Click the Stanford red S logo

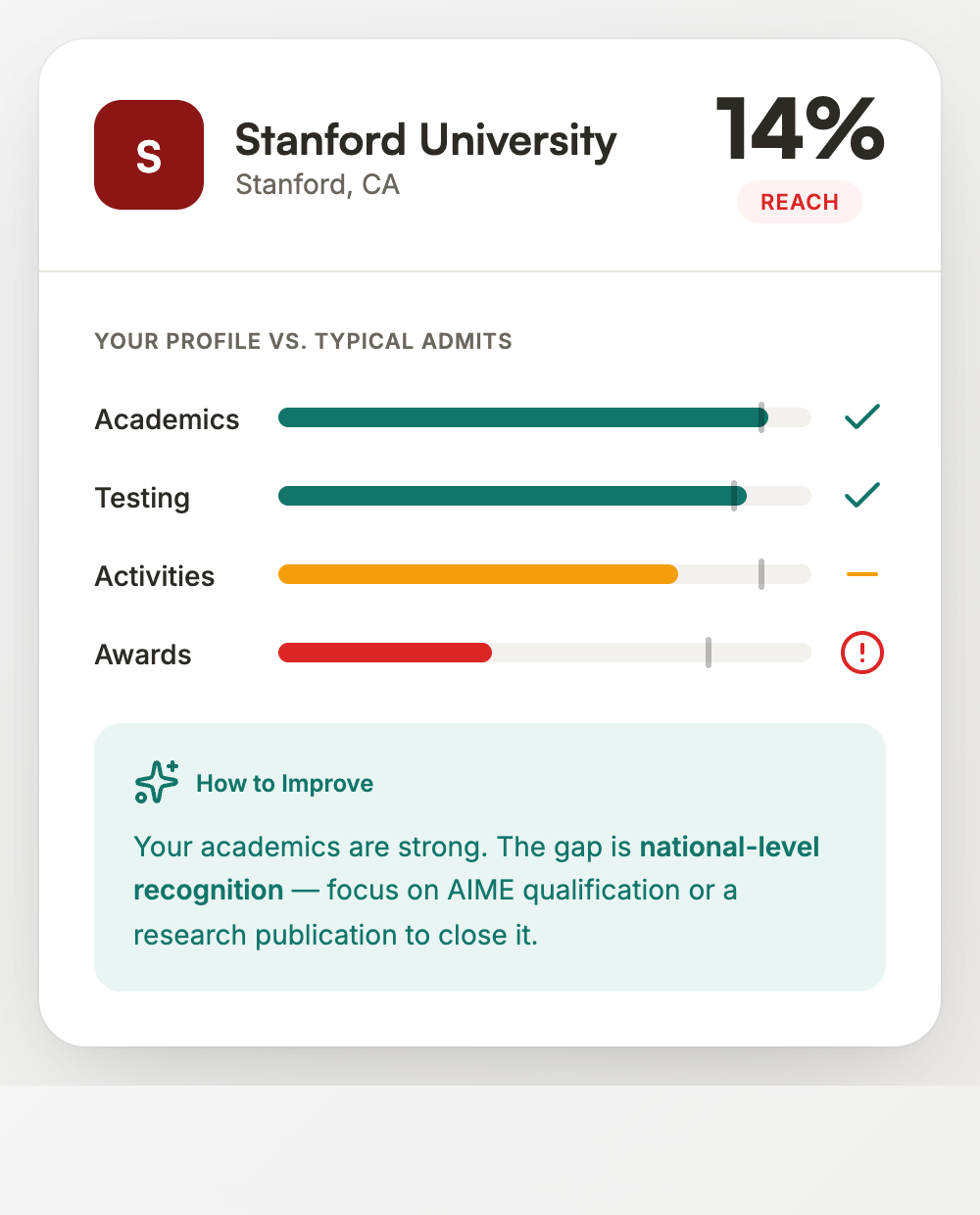(x=149, y=155)
